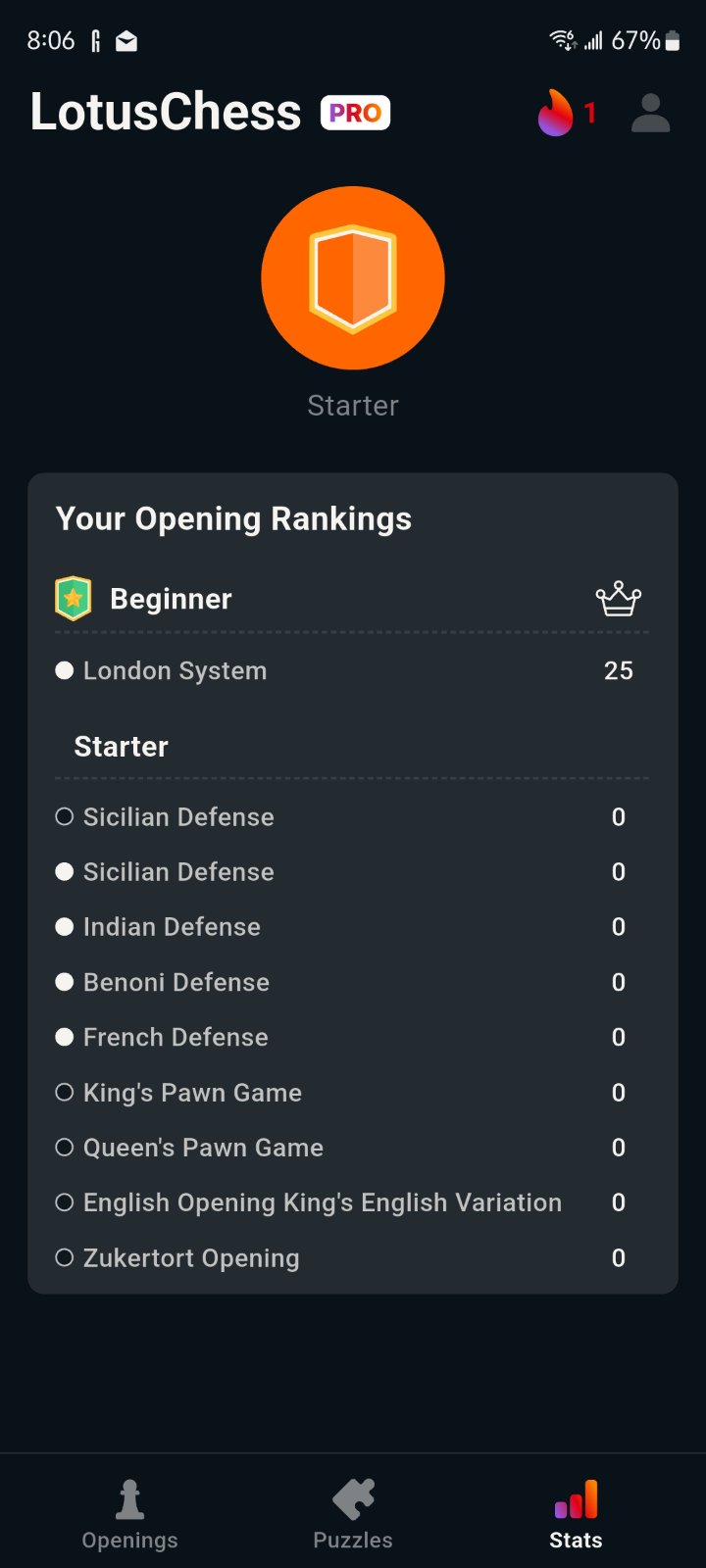Select the London System radio dot

point(65,670)
